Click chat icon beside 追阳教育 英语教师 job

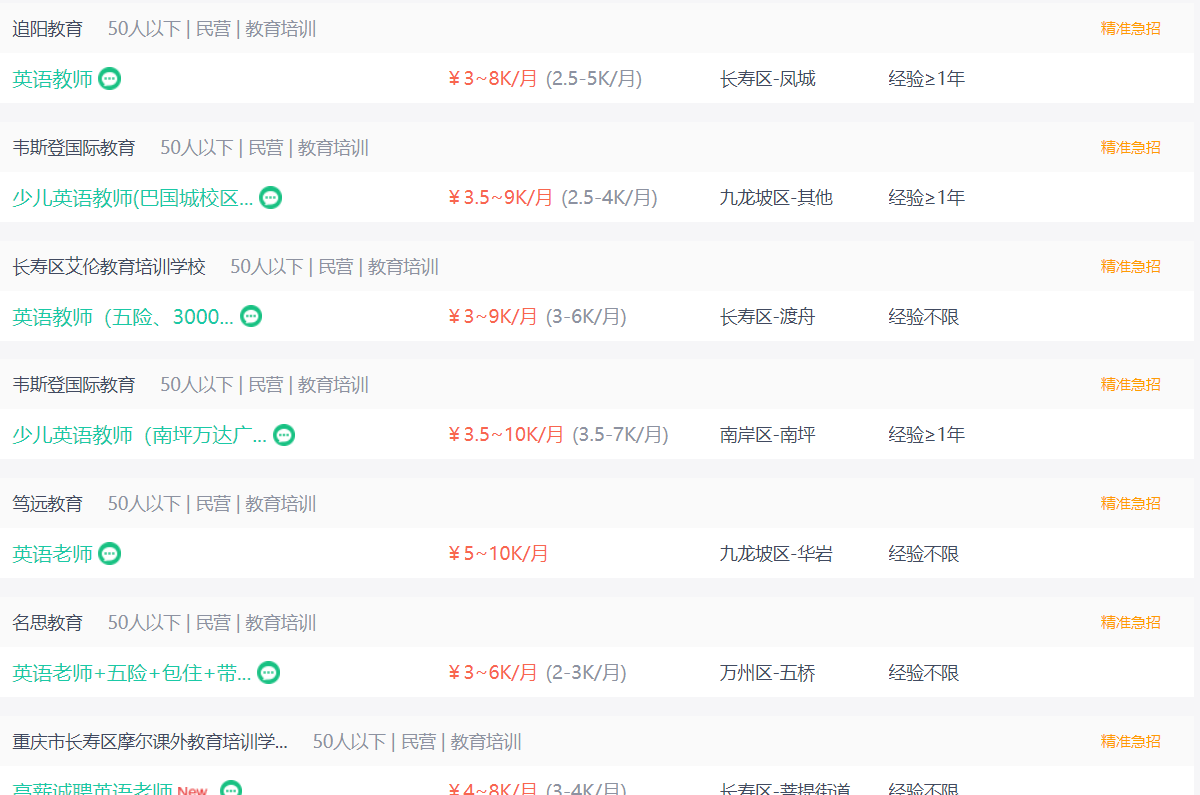[110, 79]
